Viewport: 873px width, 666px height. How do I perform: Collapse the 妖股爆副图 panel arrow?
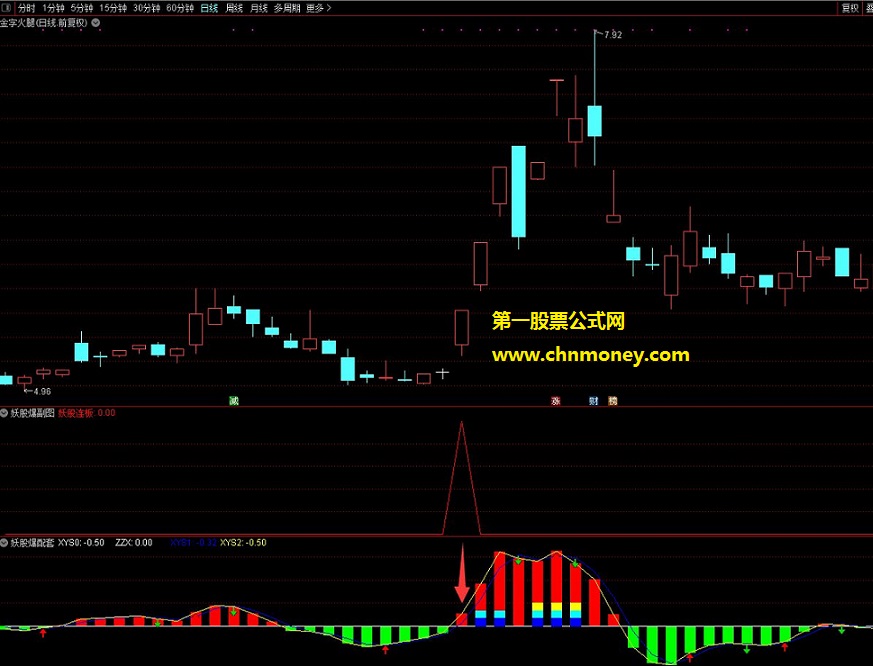pos(4,413)
